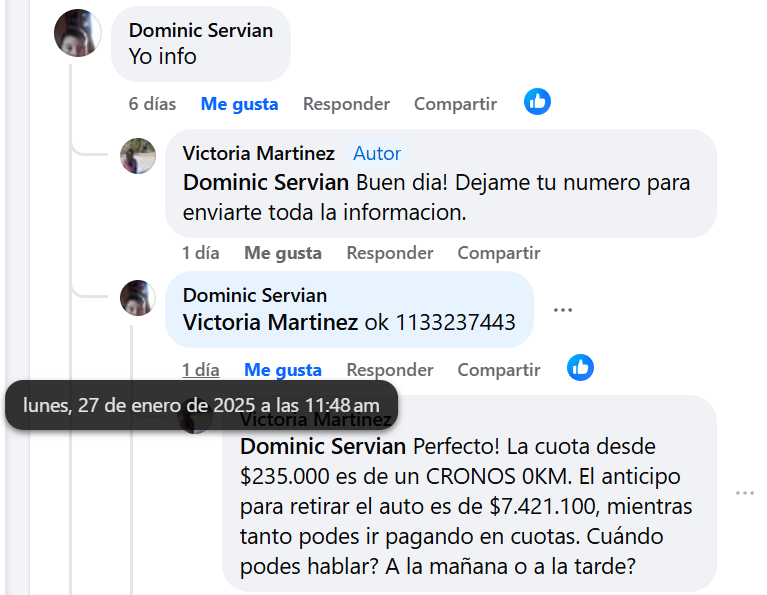This screenshot has height=595, width=767.
Task: Click Dominic Servian's avatar on the phone number reply
Action: tap(138, 298)
